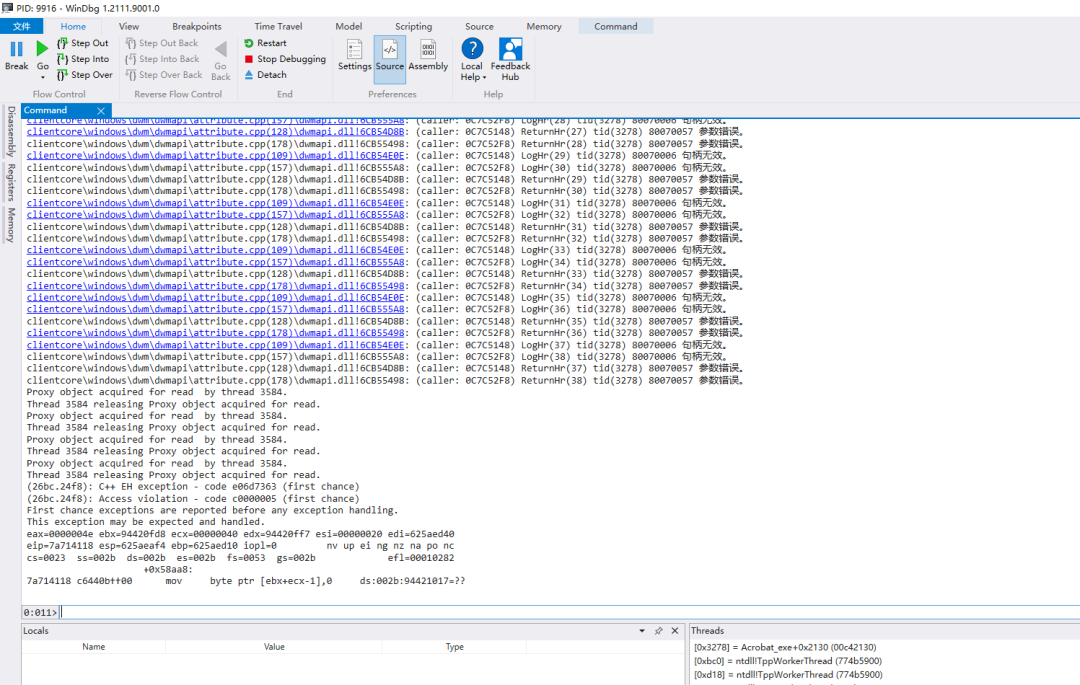Close the Command window tab

(x=101, y=111)
